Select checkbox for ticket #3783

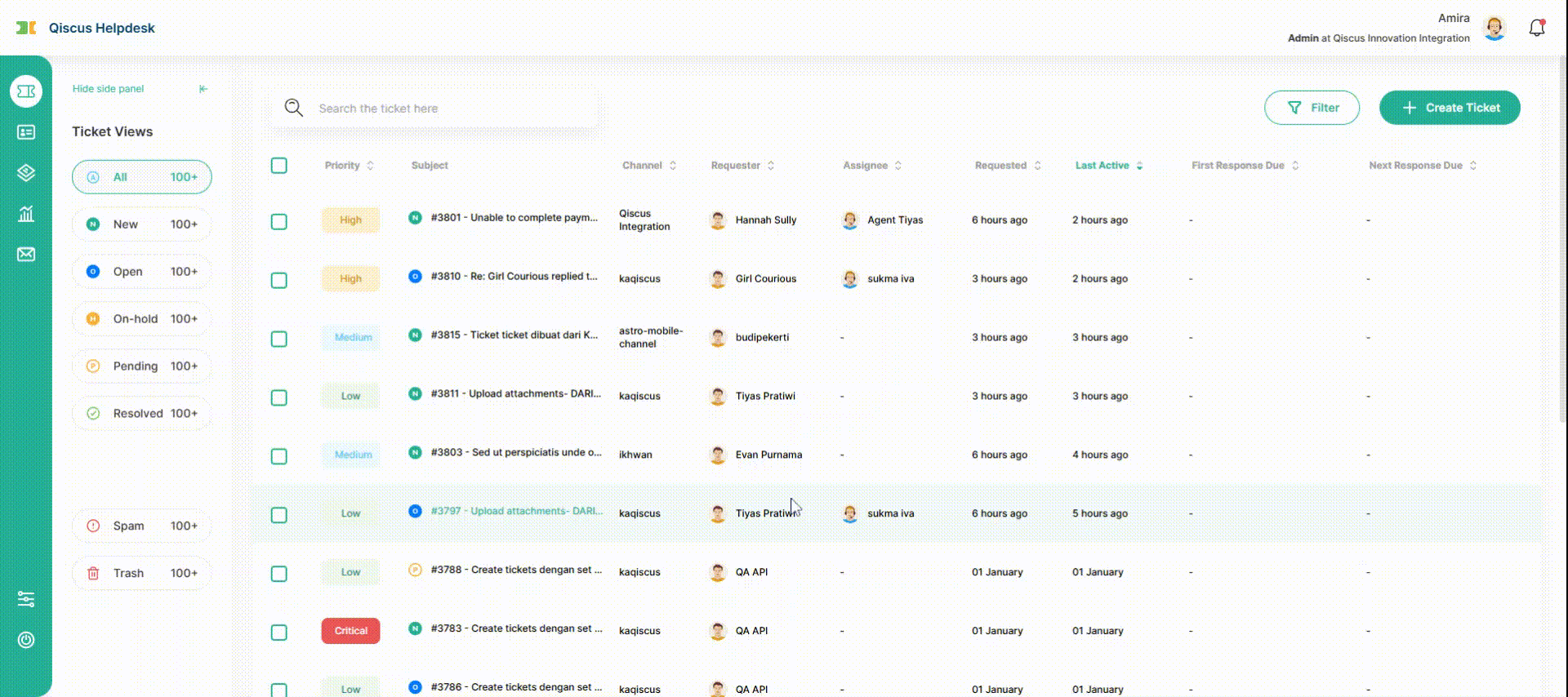[279, 633]
